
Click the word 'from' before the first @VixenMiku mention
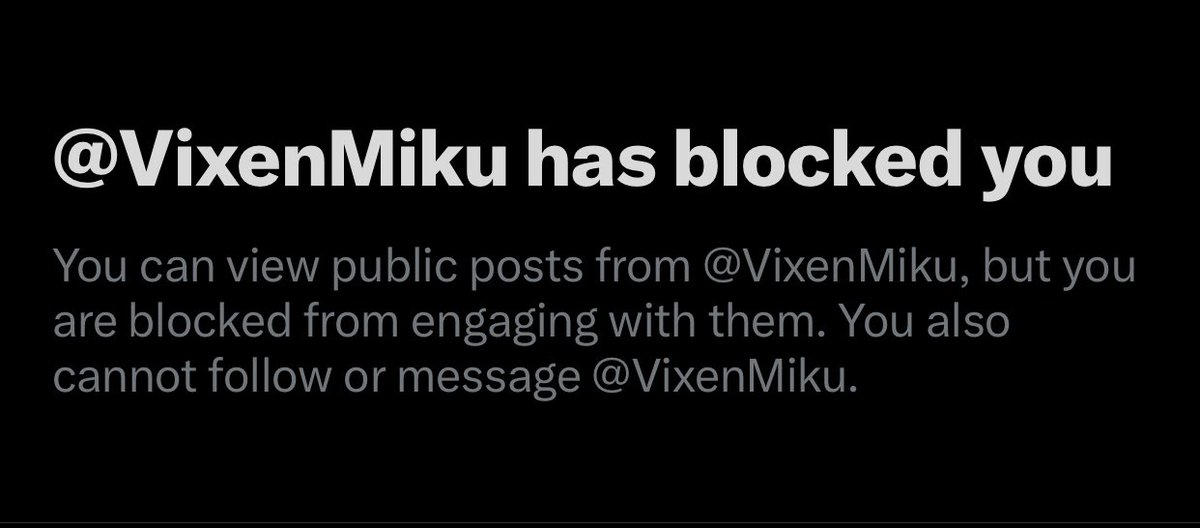click(x=634, y=268)
